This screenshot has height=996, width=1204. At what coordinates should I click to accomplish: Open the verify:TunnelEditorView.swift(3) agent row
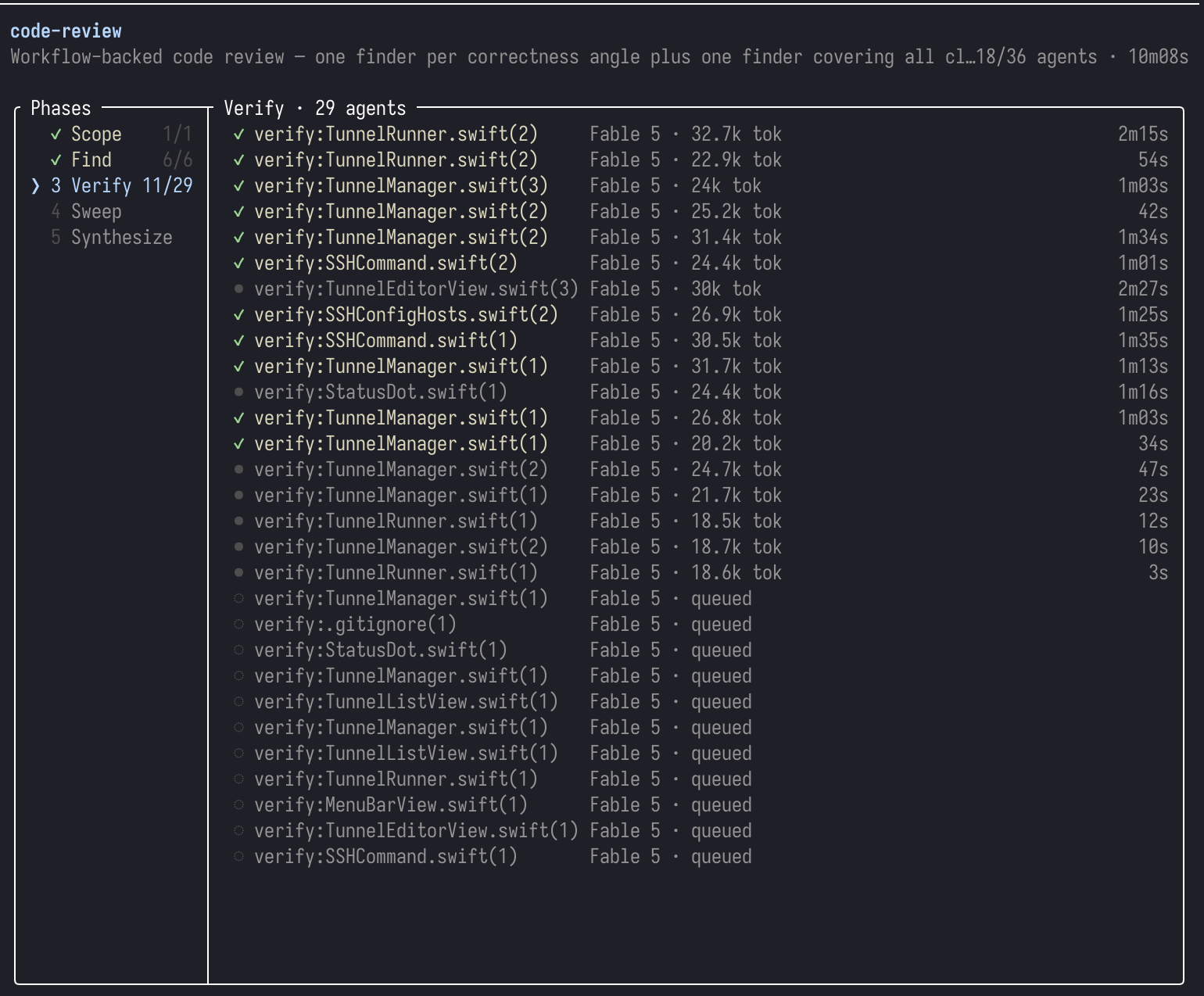click(701, 289)
